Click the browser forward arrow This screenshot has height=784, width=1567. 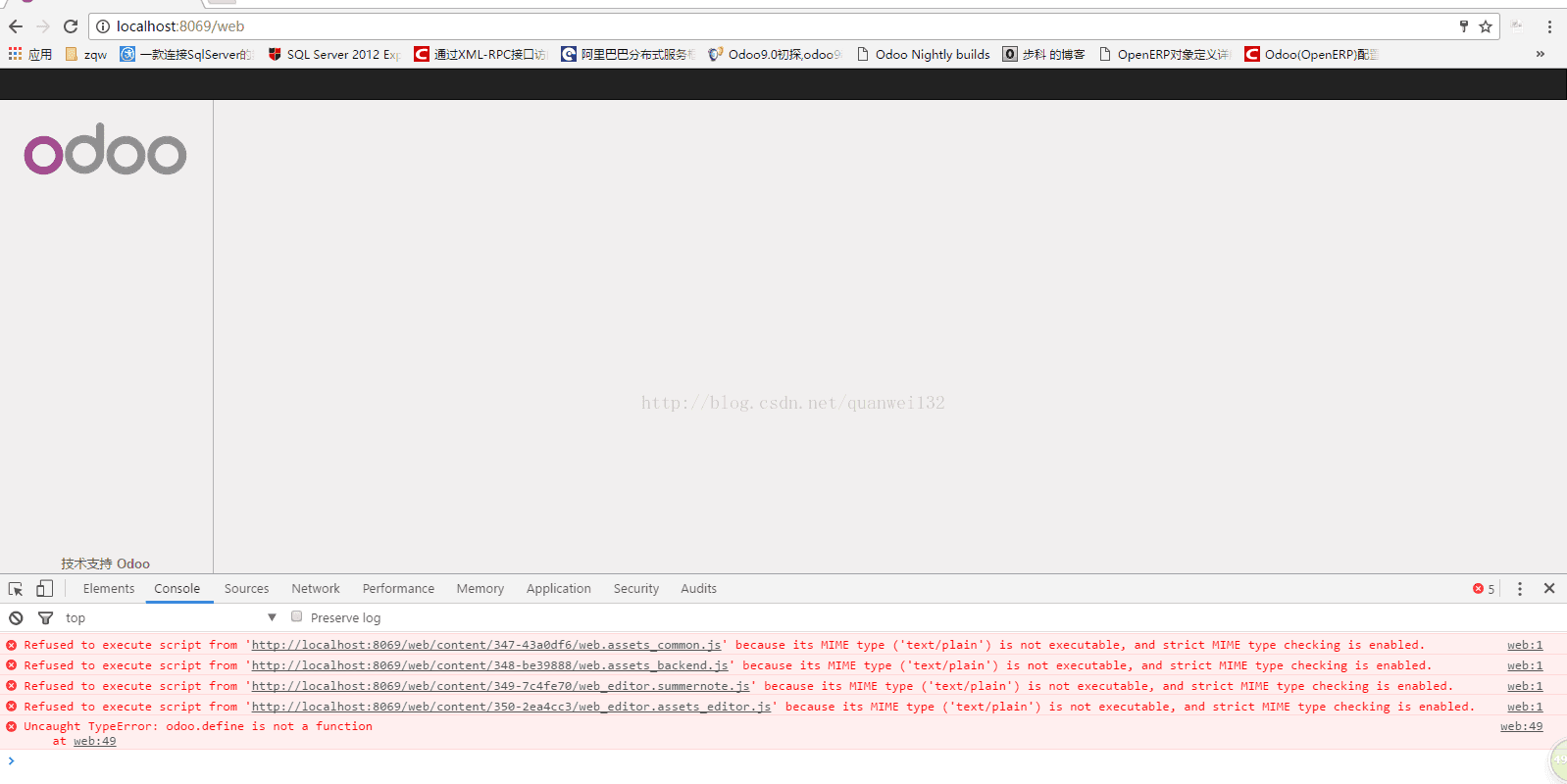click(x=43, y=26)
